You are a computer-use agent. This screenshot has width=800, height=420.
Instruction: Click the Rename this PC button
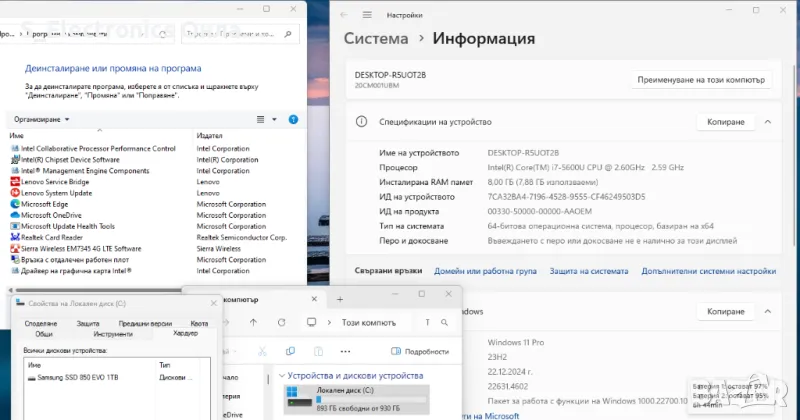point(701,79)
